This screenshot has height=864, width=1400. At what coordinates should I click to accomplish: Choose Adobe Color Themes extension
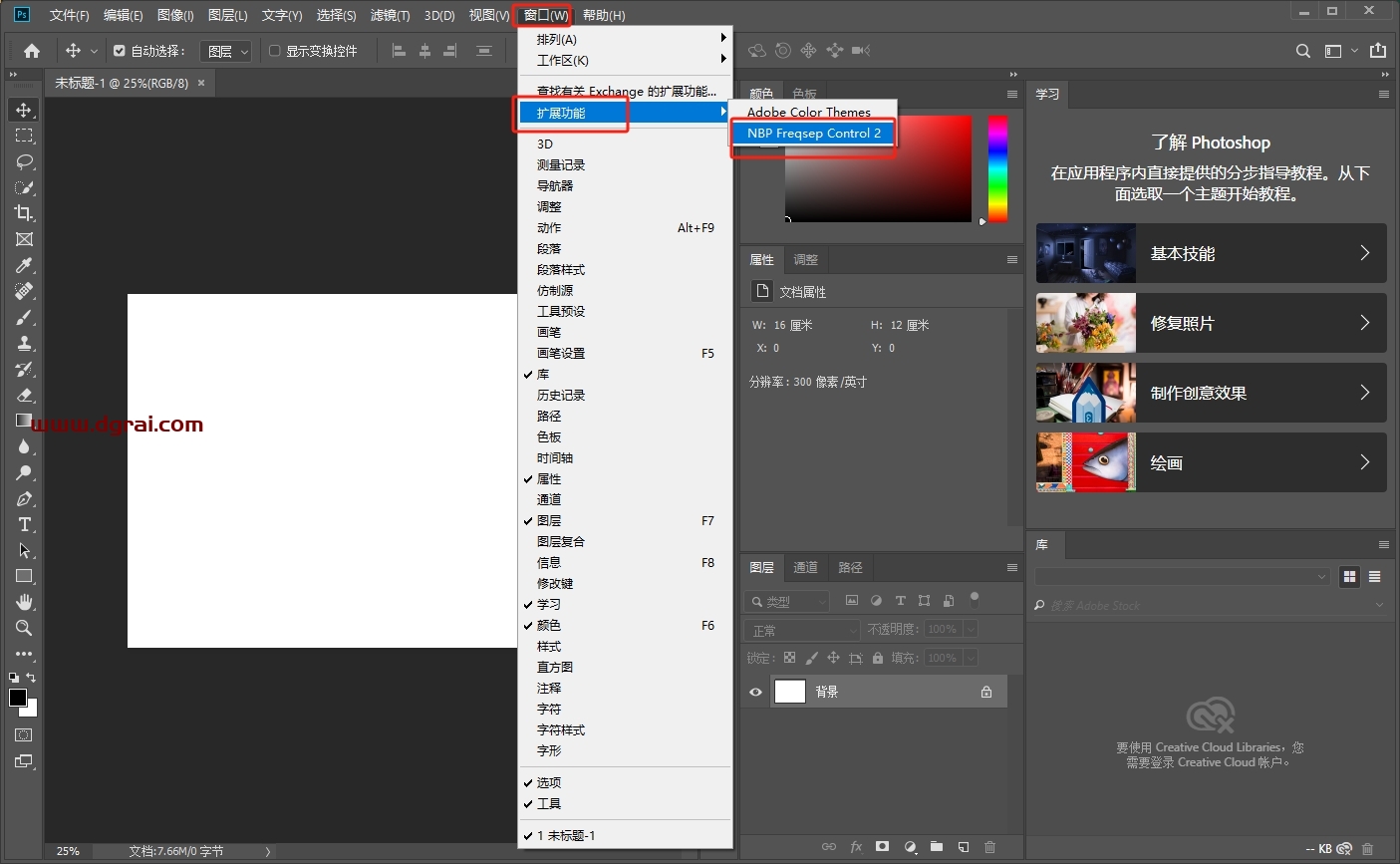[813, 112]
